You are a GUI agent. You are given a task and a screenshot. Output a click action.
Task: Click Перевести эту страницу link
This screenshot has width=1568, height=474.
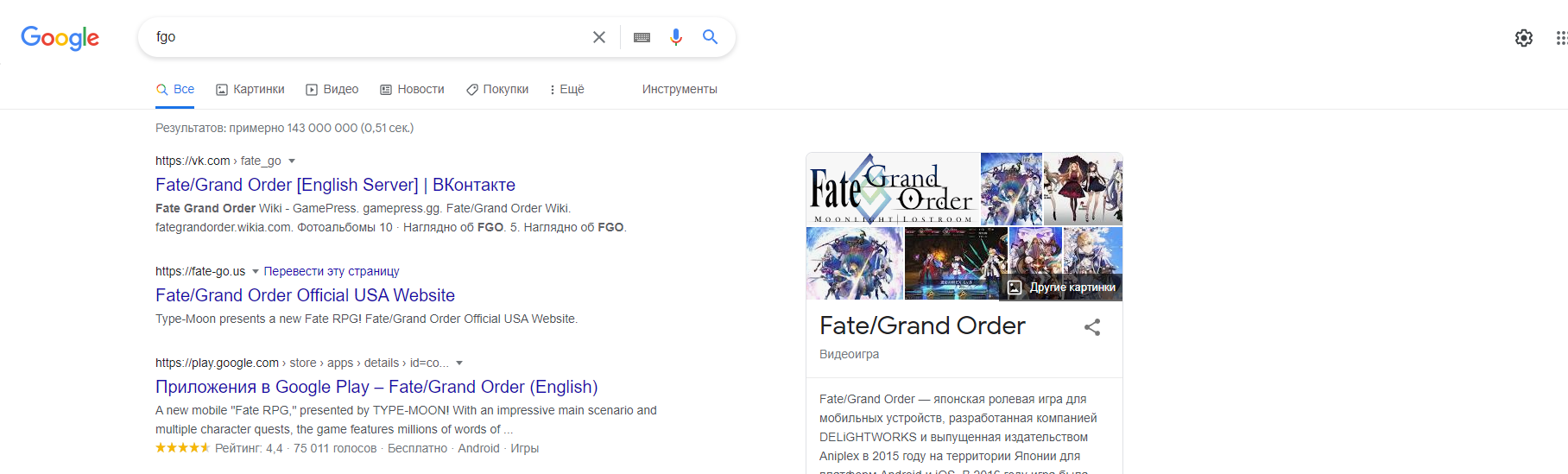(332, 272)
